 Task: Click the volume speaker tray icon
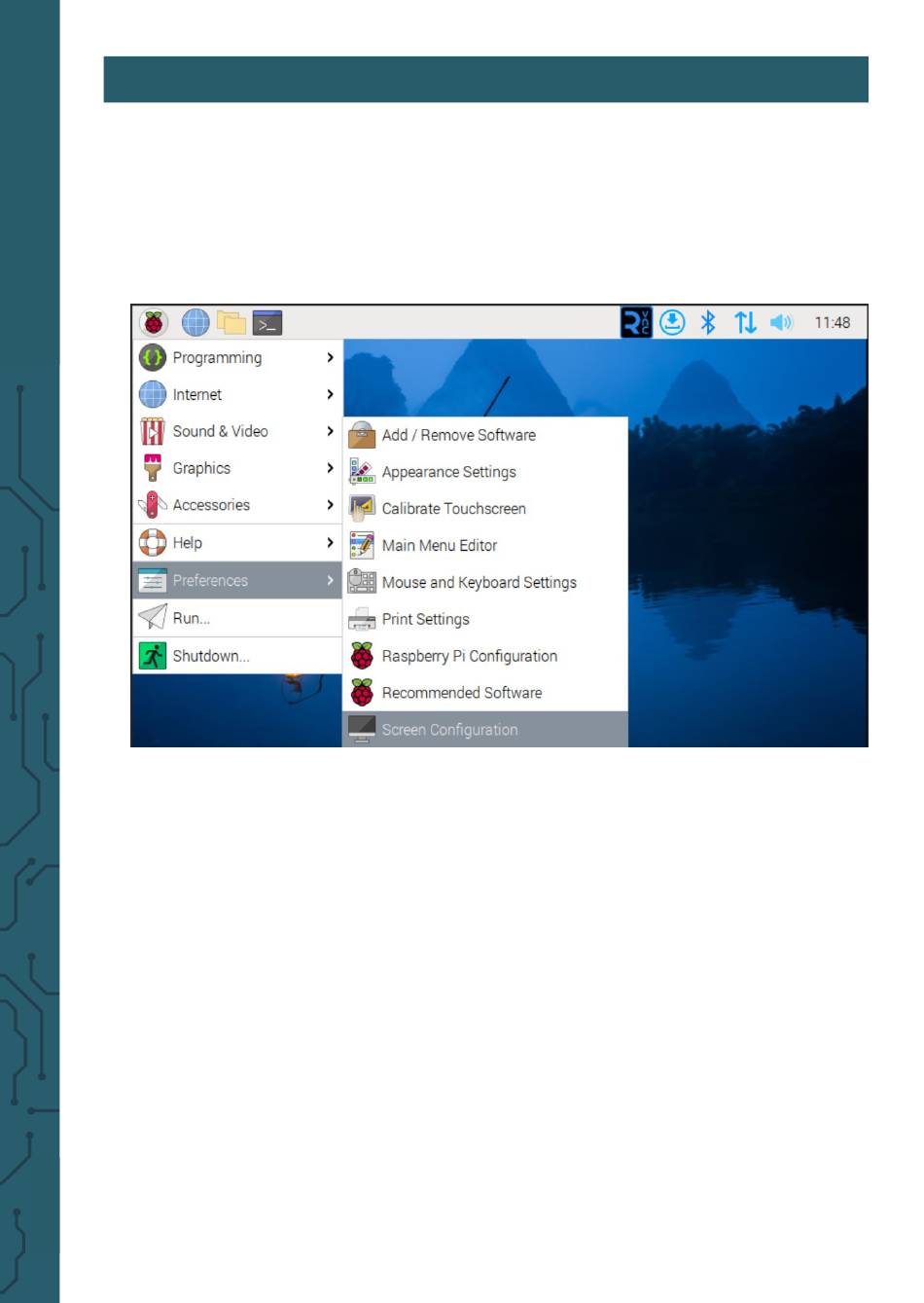782,322
